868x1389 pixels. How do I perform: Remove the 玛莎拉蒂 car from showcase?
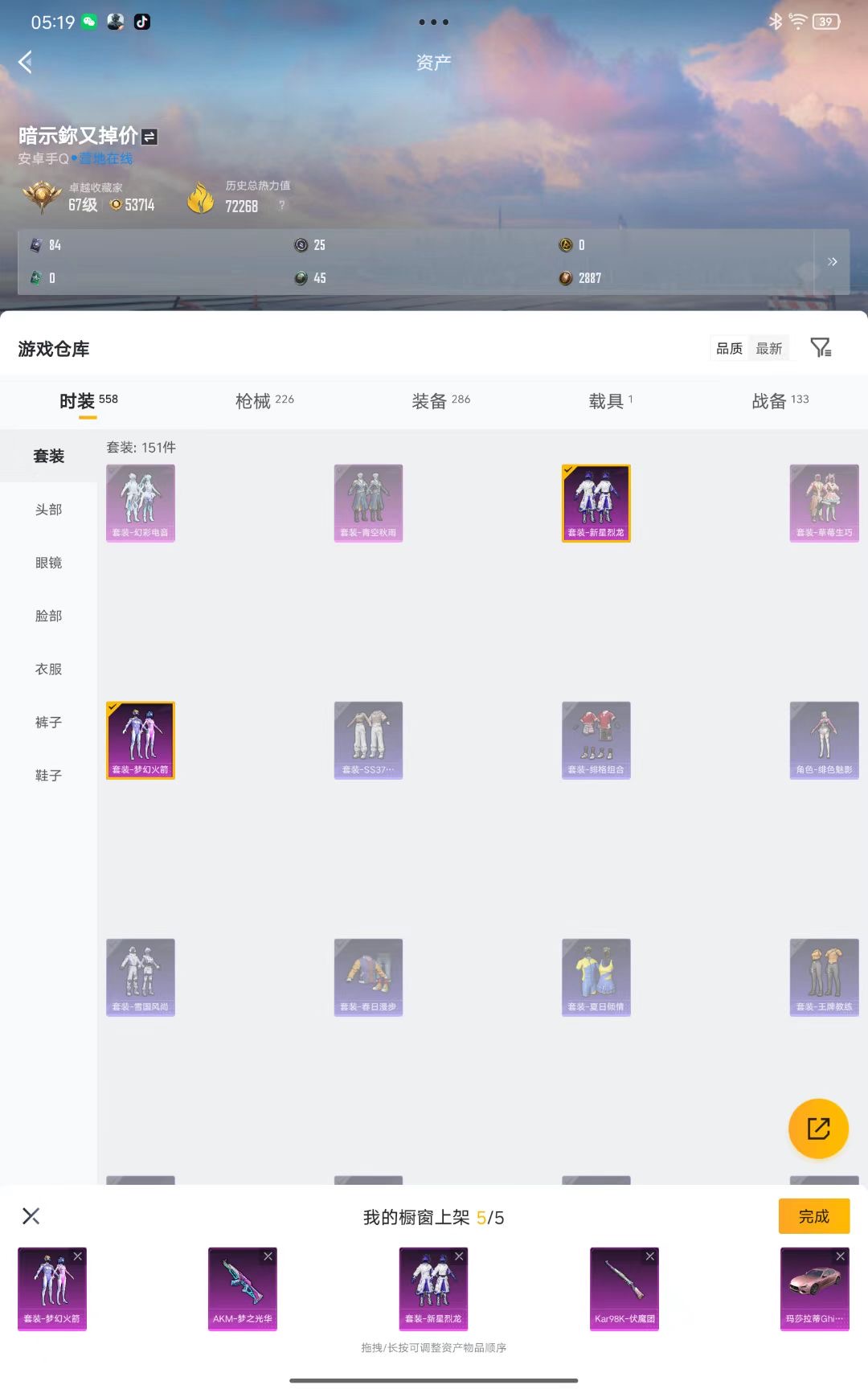(x=840, y=1256)
